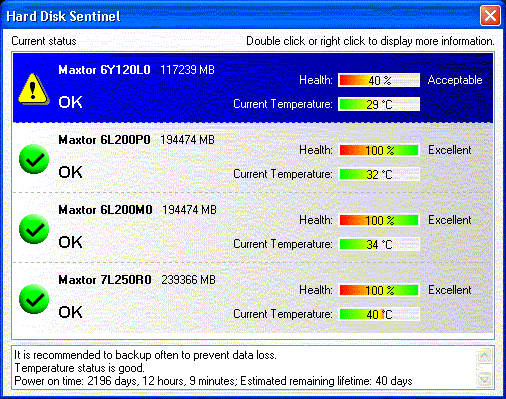Click the 'Temperature status is good.' line
The width and height of the screenshot is (506, 399).
pyautogui.click(x=79, y=368)
